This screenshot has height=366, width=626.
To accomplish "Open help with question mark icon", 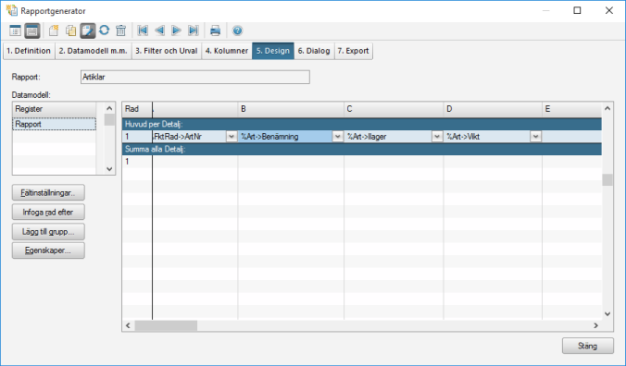I will pos(237,31).
